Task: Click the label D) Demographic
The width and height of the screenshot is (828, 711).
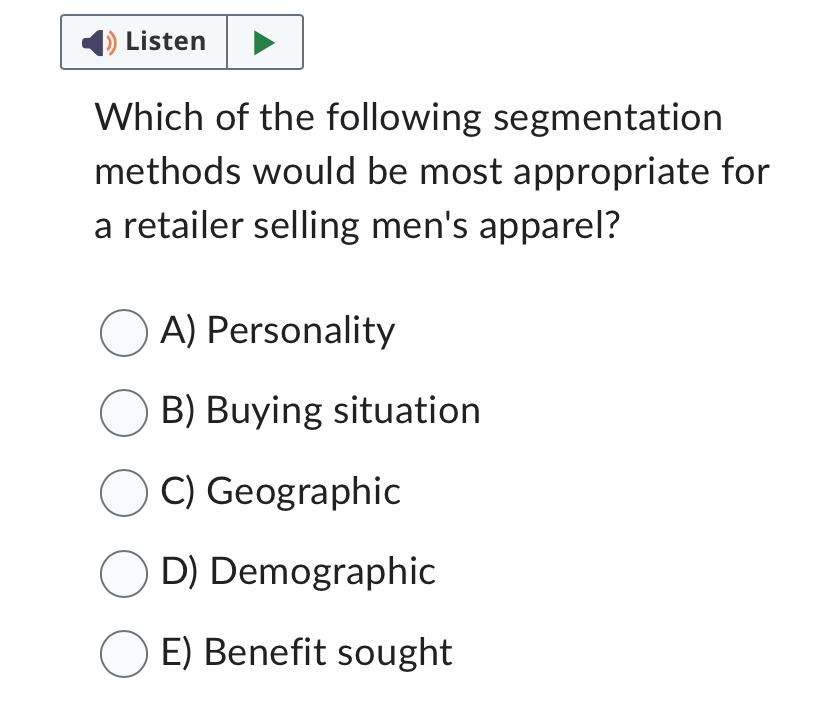Action: coord(297,572)
